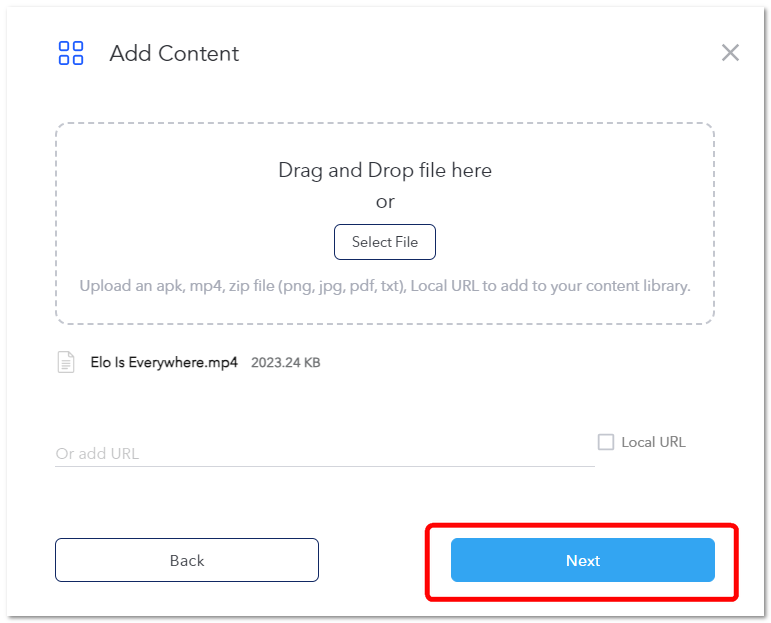Close the Add Content dialog with X
The height and width of the screenshot is (623, 771).
click(x=730, y=53)
